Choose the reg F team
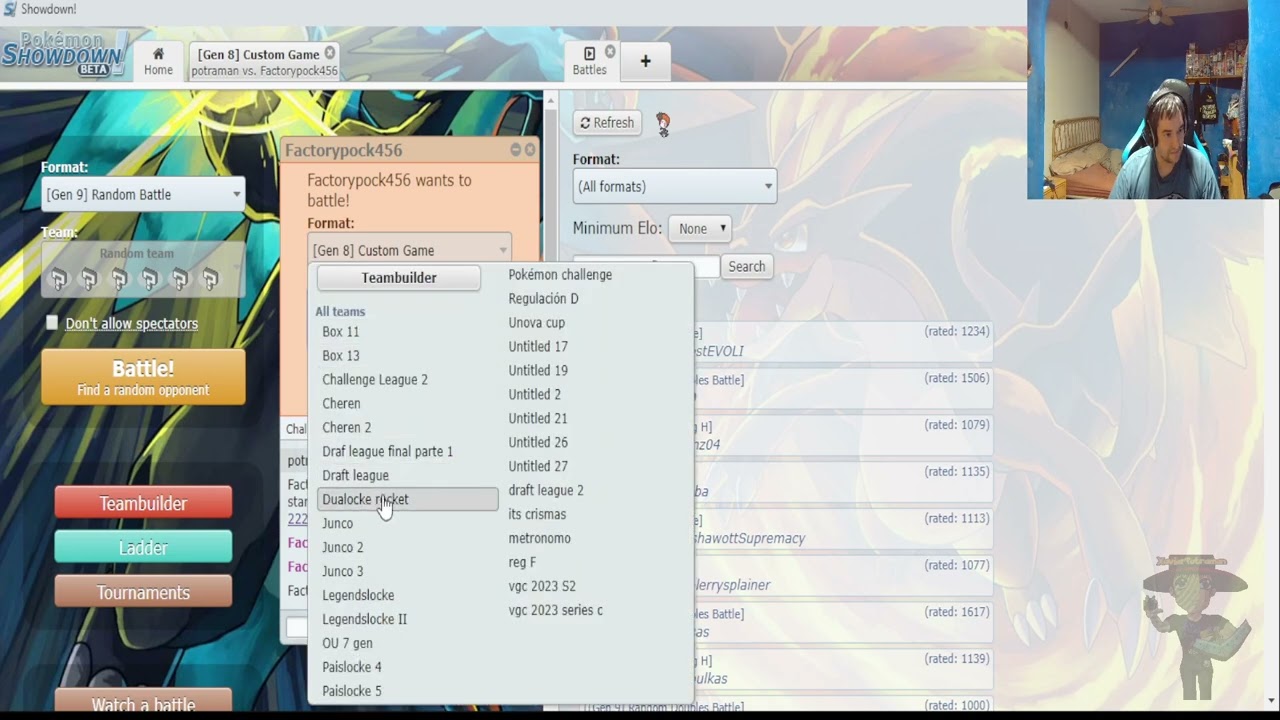The image size is (1280, 720). [x=594, y=563]
